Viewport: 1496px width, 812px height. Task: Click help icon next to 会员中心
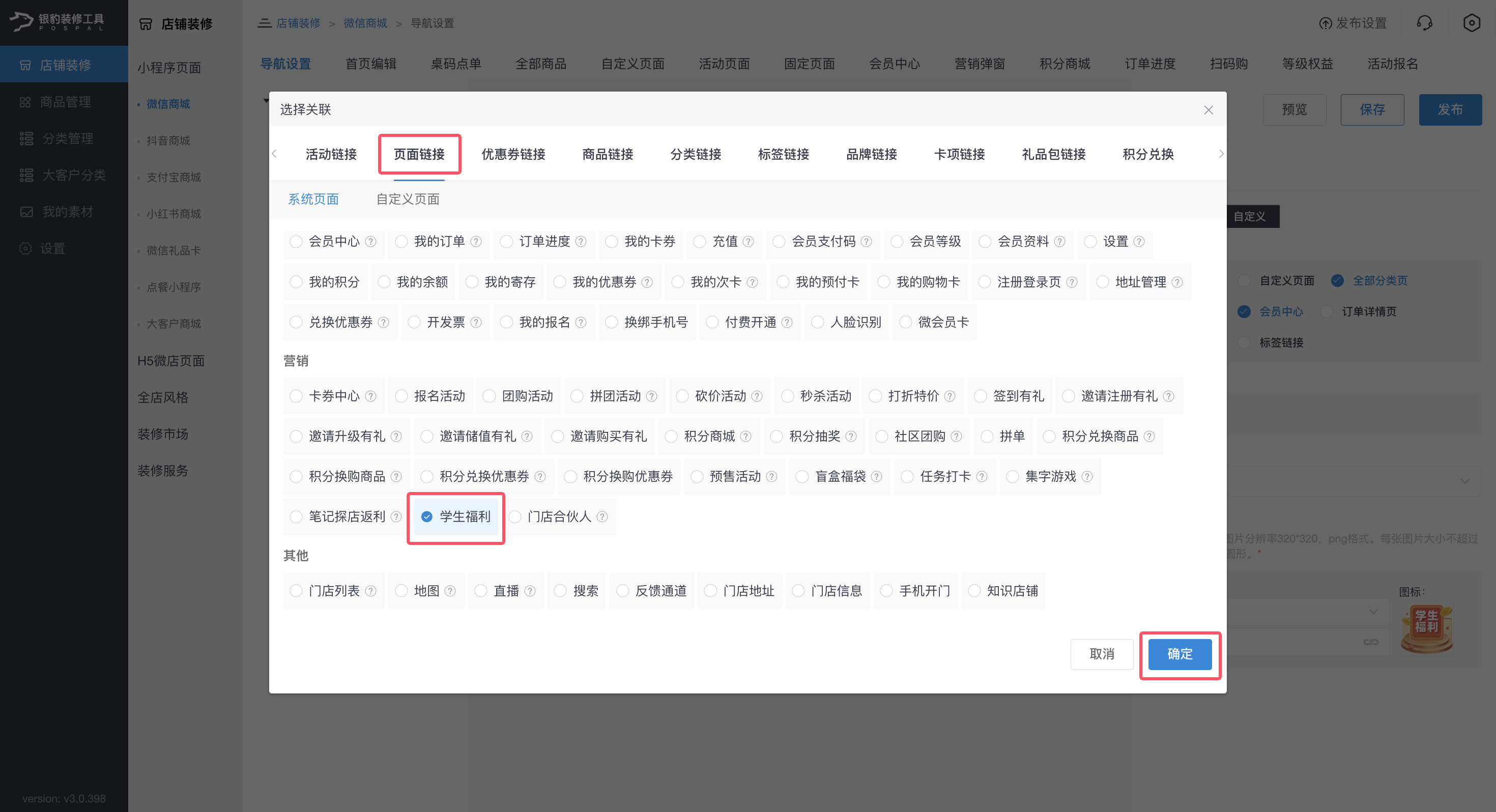click(x=370, y=242)
